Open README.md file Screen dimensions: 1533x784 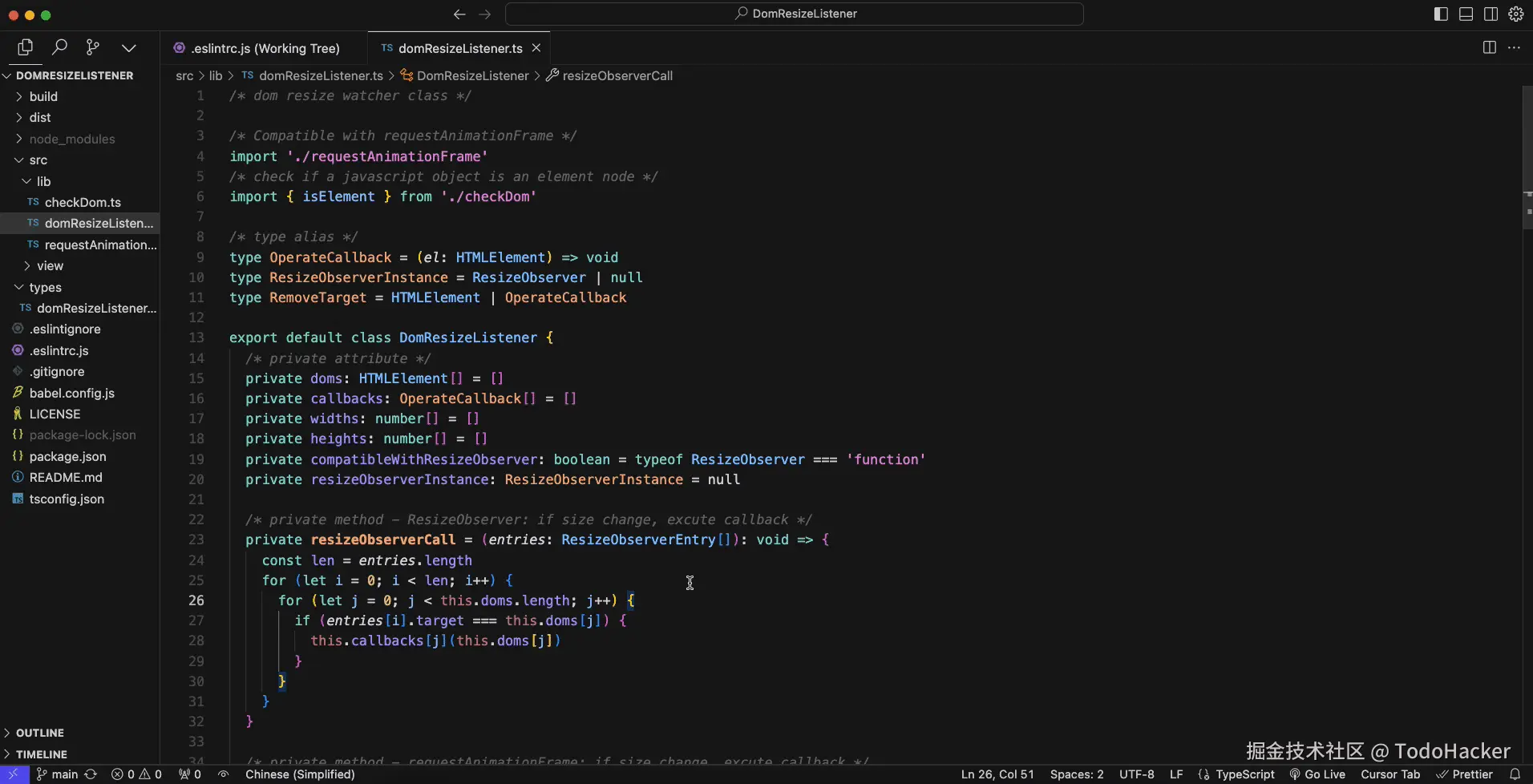pyautogui.click(x=79, y=478)
